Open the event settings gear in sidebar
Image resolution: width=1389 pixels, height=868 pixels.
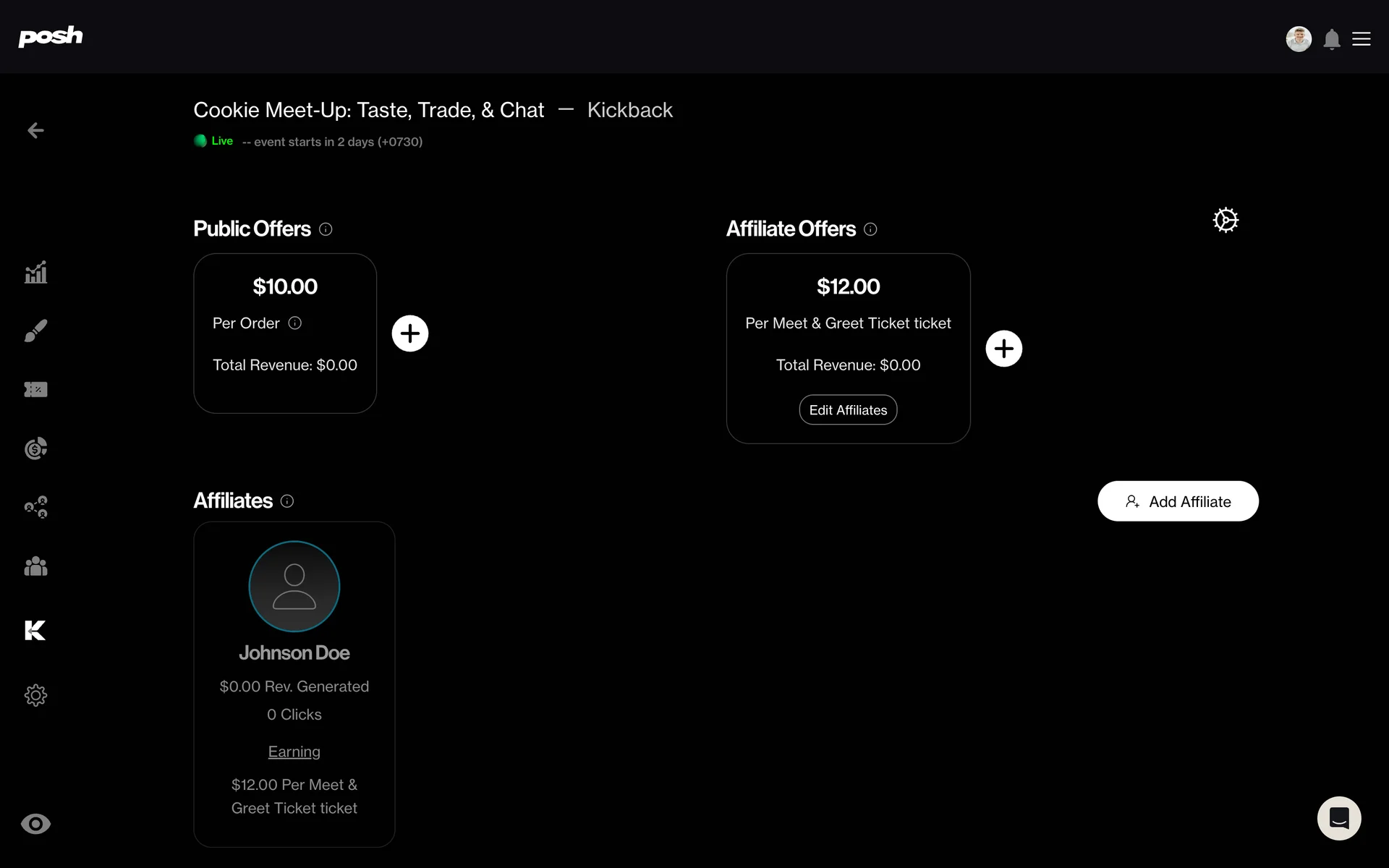[35, 695]
